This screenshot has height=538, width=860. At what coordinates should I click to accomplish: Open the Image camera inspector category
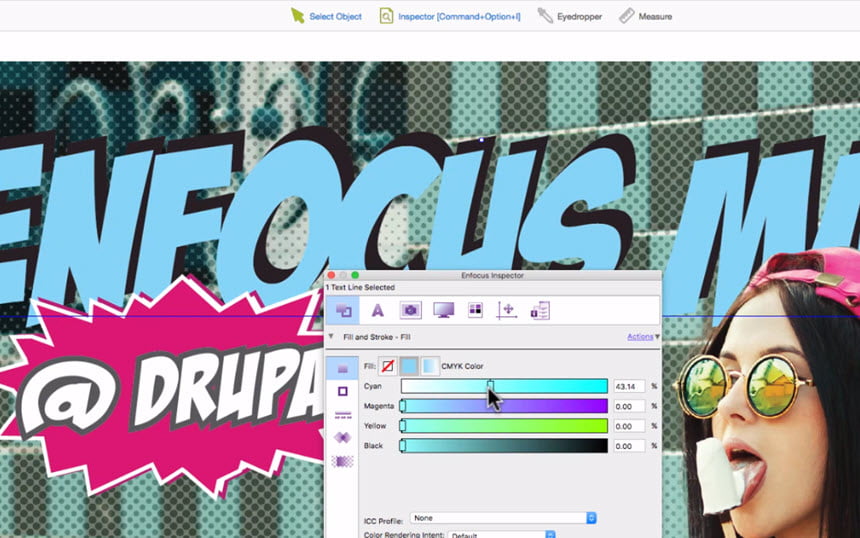(x=410, y=310)
